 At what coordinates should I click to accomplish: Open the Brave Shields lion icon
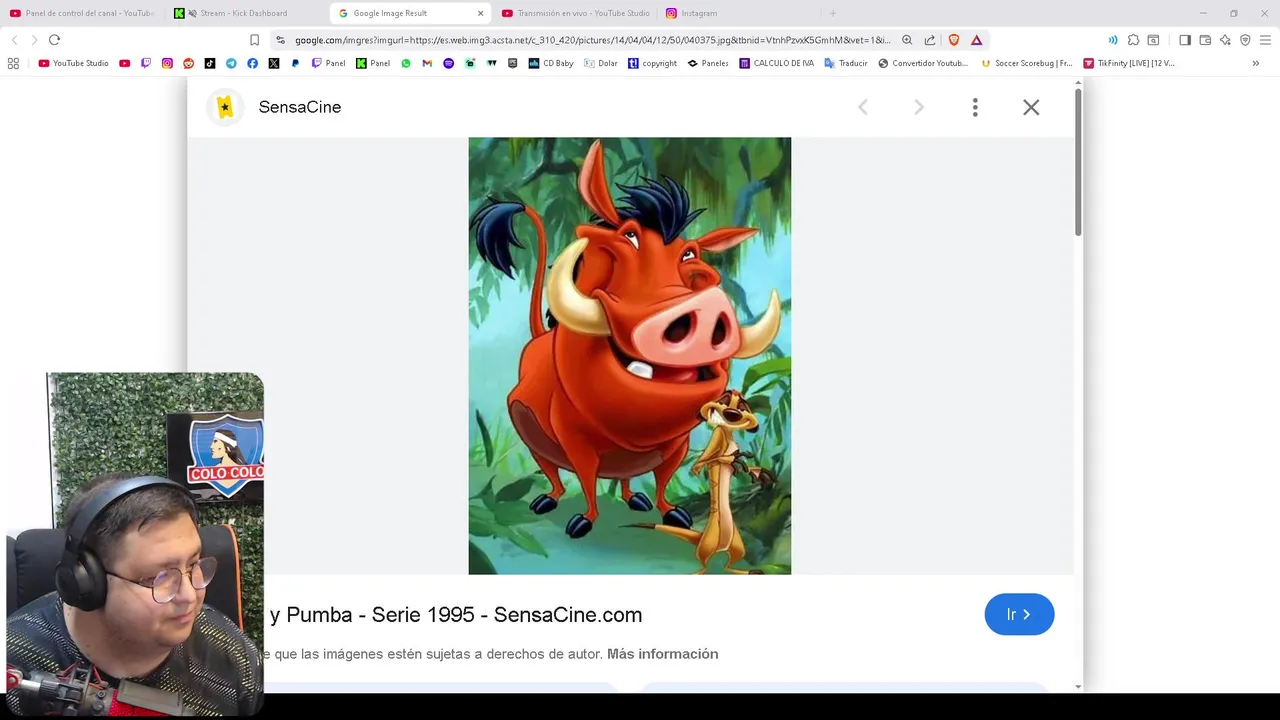954,40
